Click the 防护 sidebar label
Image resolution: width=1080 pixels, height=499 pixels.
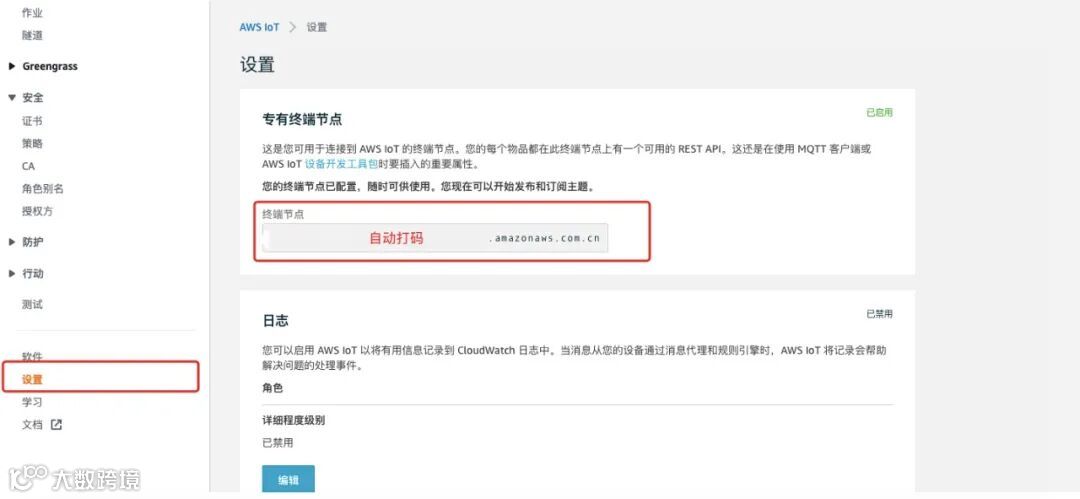32,242
